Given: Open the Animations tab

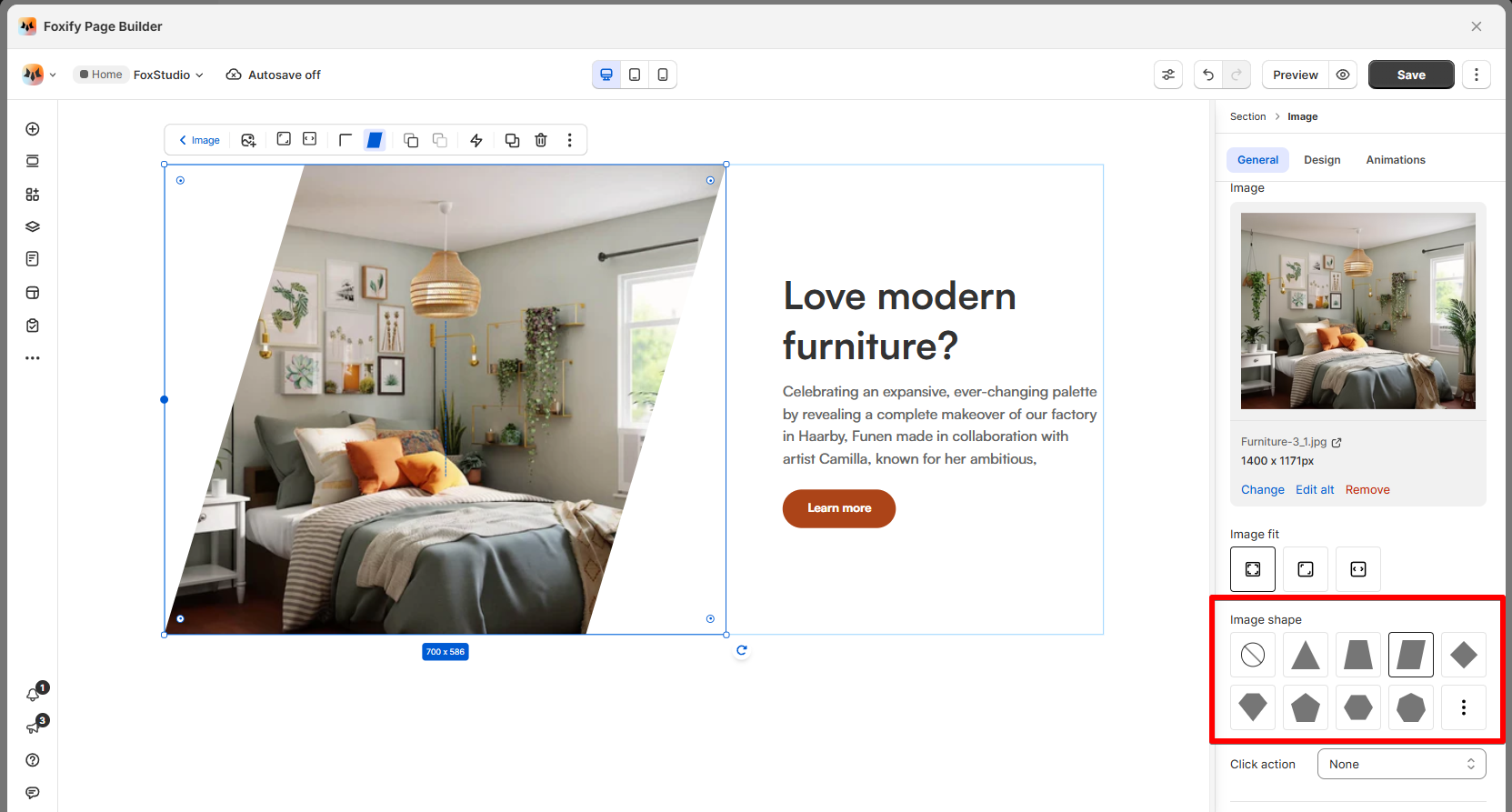Looking at the screenshot, I should click(x=1396, y=160).
